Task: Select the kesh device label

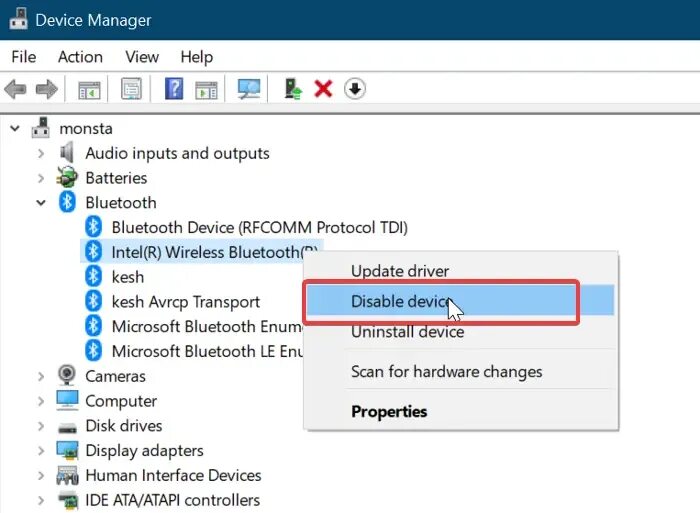Action: point(128,277)
